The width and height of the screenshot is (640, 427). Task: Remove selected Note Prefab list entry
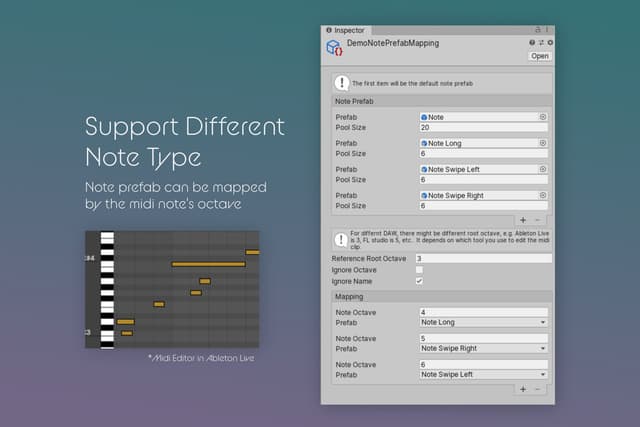click(x=538, y=220)
